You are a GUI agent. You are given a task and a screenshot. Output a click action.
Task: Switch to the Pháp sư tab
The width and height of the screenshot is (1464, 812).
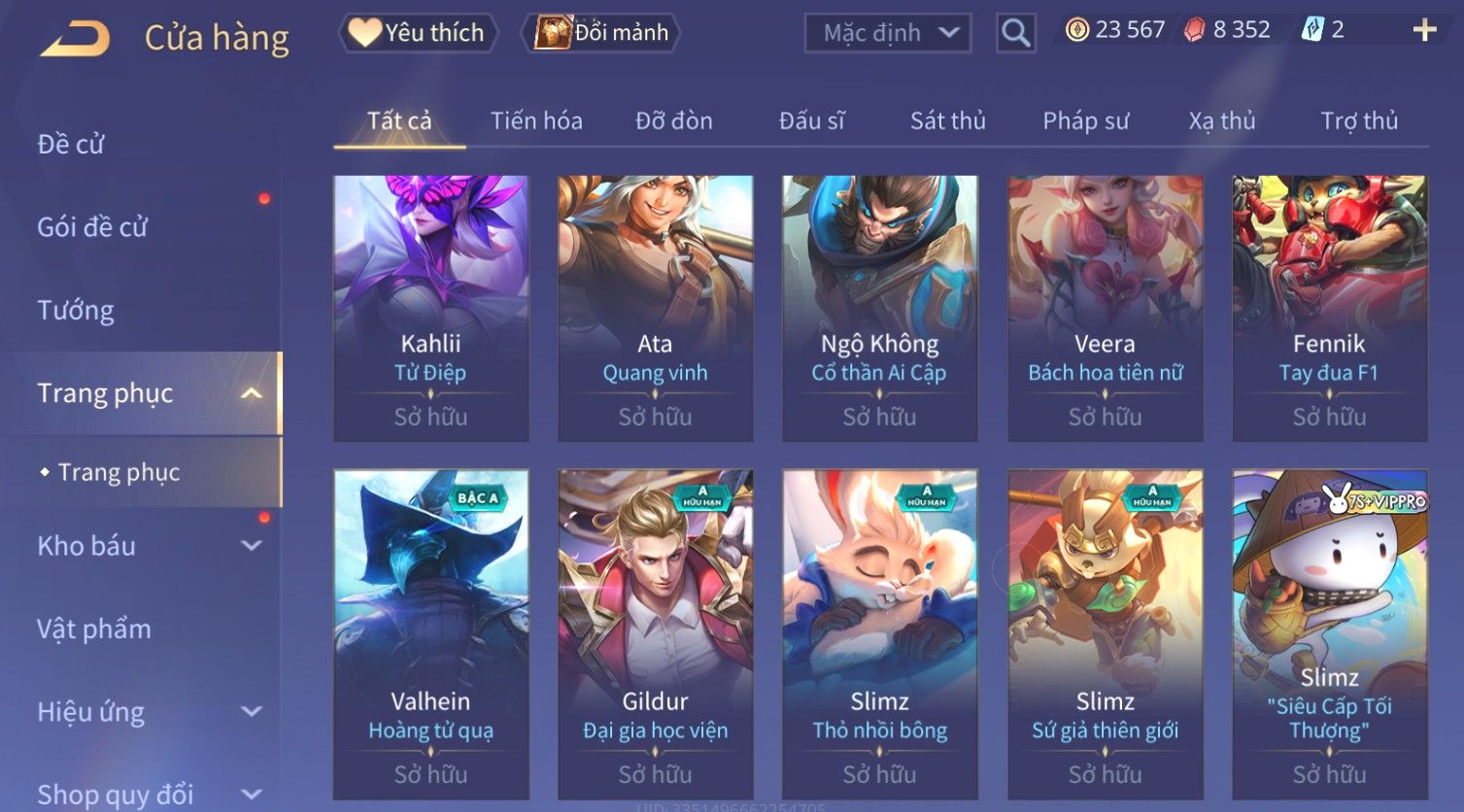[x=1085, y=120]
